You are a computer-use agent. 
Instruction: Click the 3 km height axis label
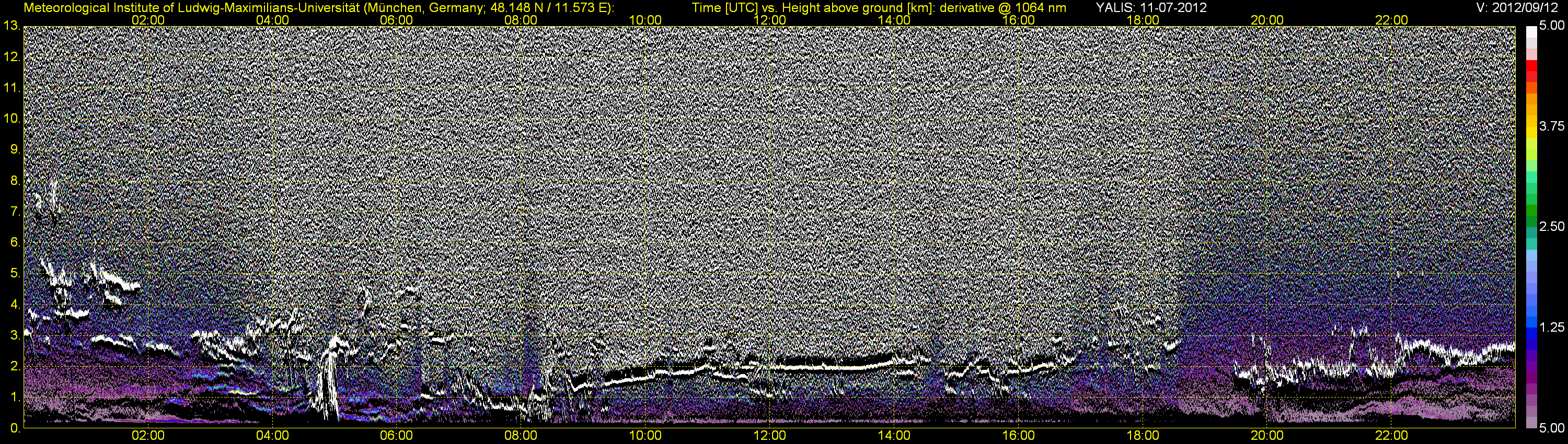pyautogui.click(x=15, y=335)
